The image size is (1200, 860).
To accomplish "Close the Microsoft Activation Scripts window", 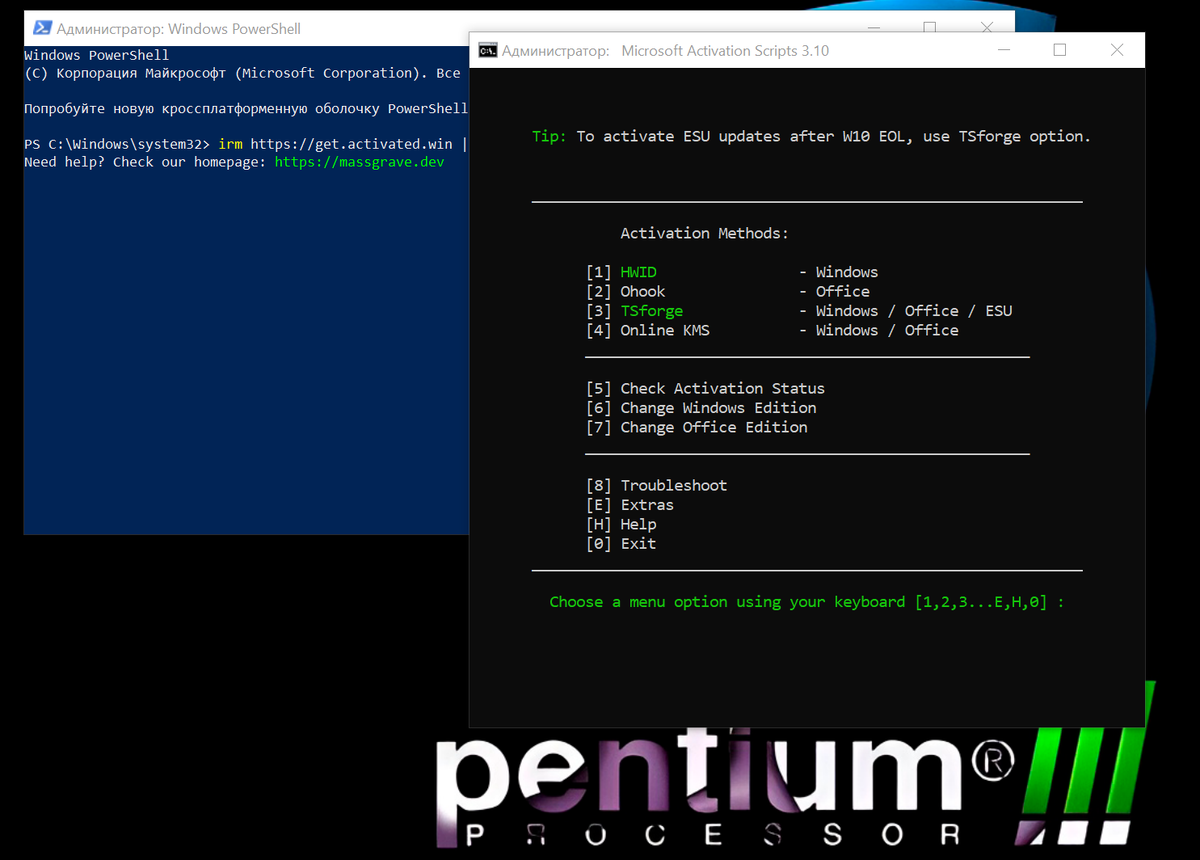I will 1116,50.
